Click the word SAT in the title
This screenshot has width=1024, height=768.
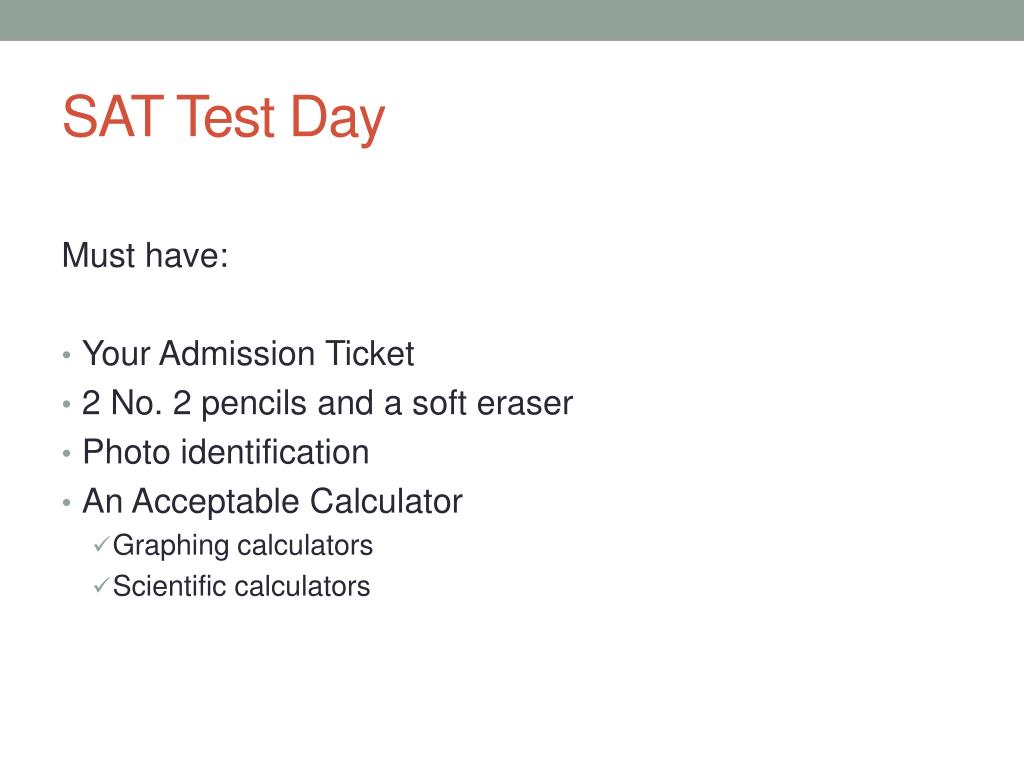coord(113,117)
